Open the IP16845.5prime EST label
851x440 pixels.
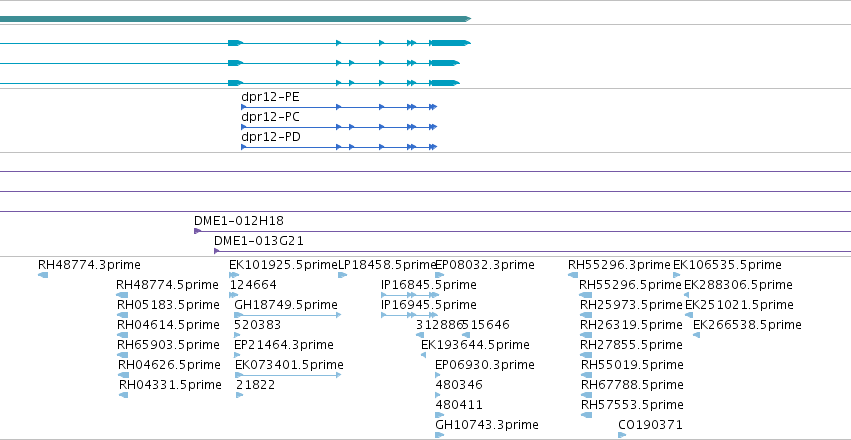pos(429,285)
